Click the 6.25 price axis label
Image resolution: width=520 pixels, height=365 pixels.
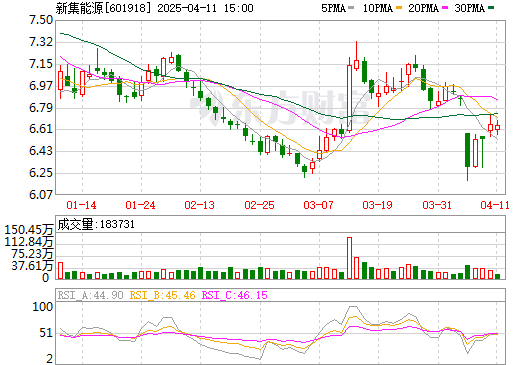coord(41,173)
